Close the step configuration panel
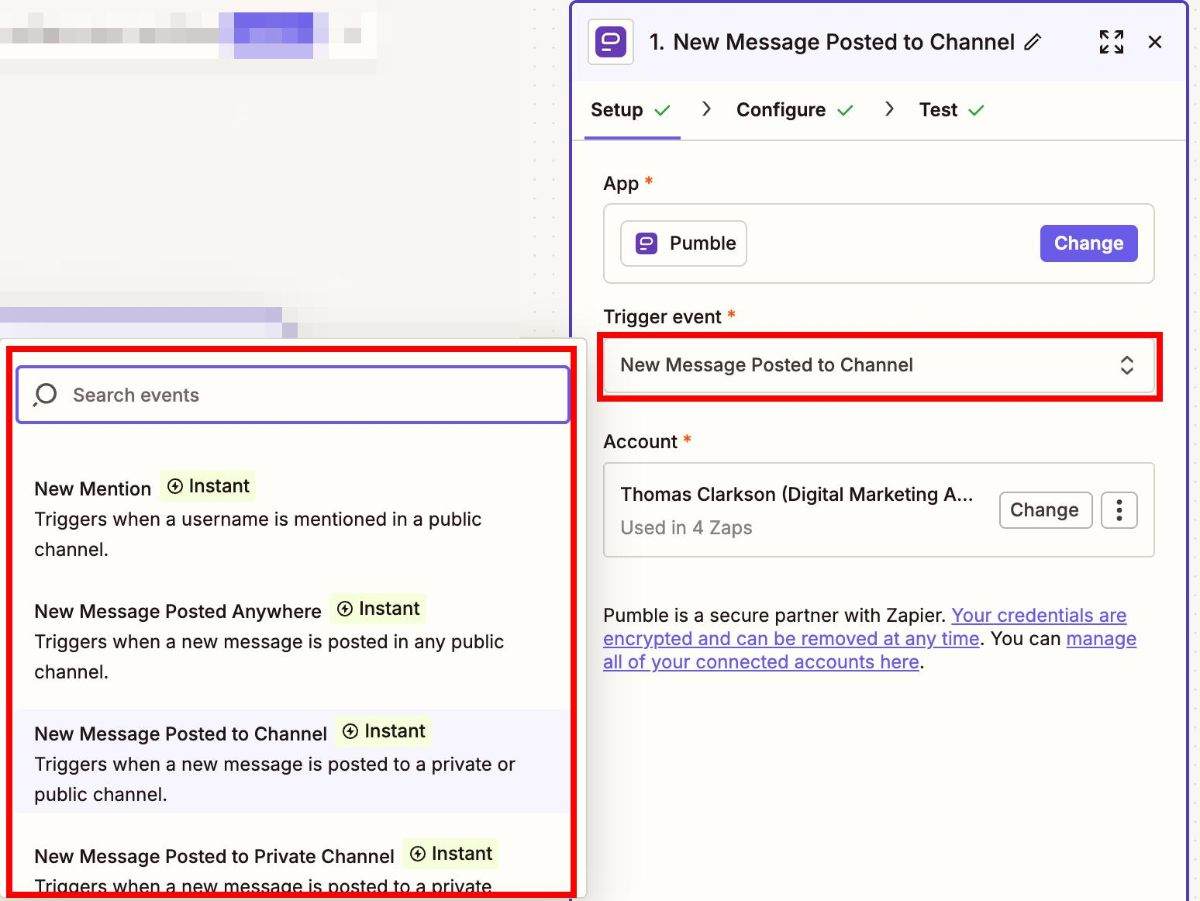Screen dimensions: 1200x901 [x=1155, y=42]
